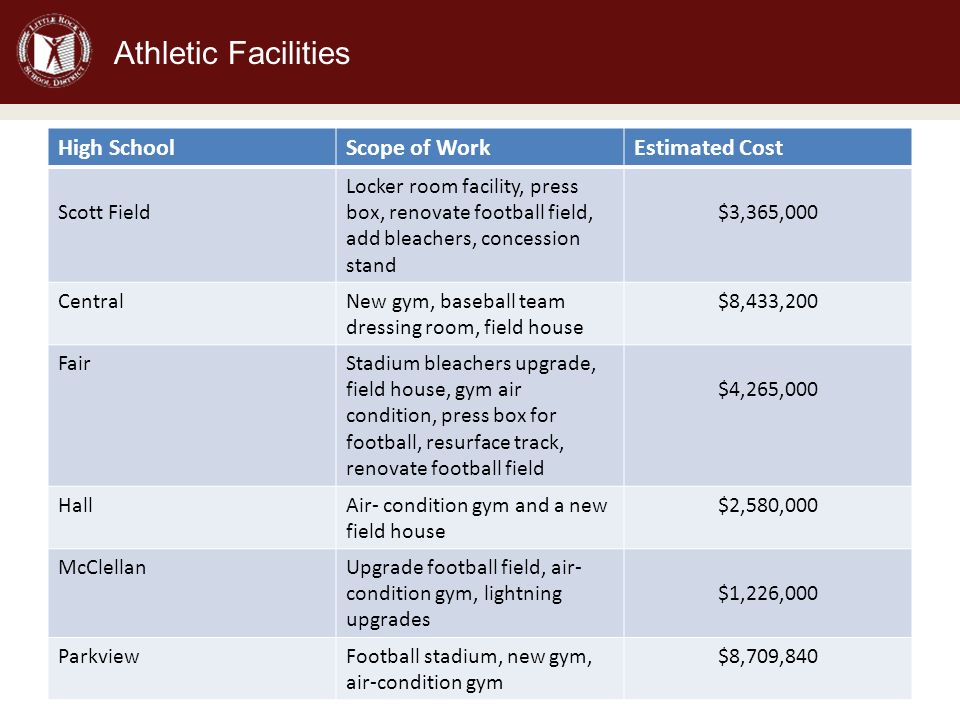Select the $4,265,000 cost for Fair
960x720 pixels.
click(x=768, y=389)
